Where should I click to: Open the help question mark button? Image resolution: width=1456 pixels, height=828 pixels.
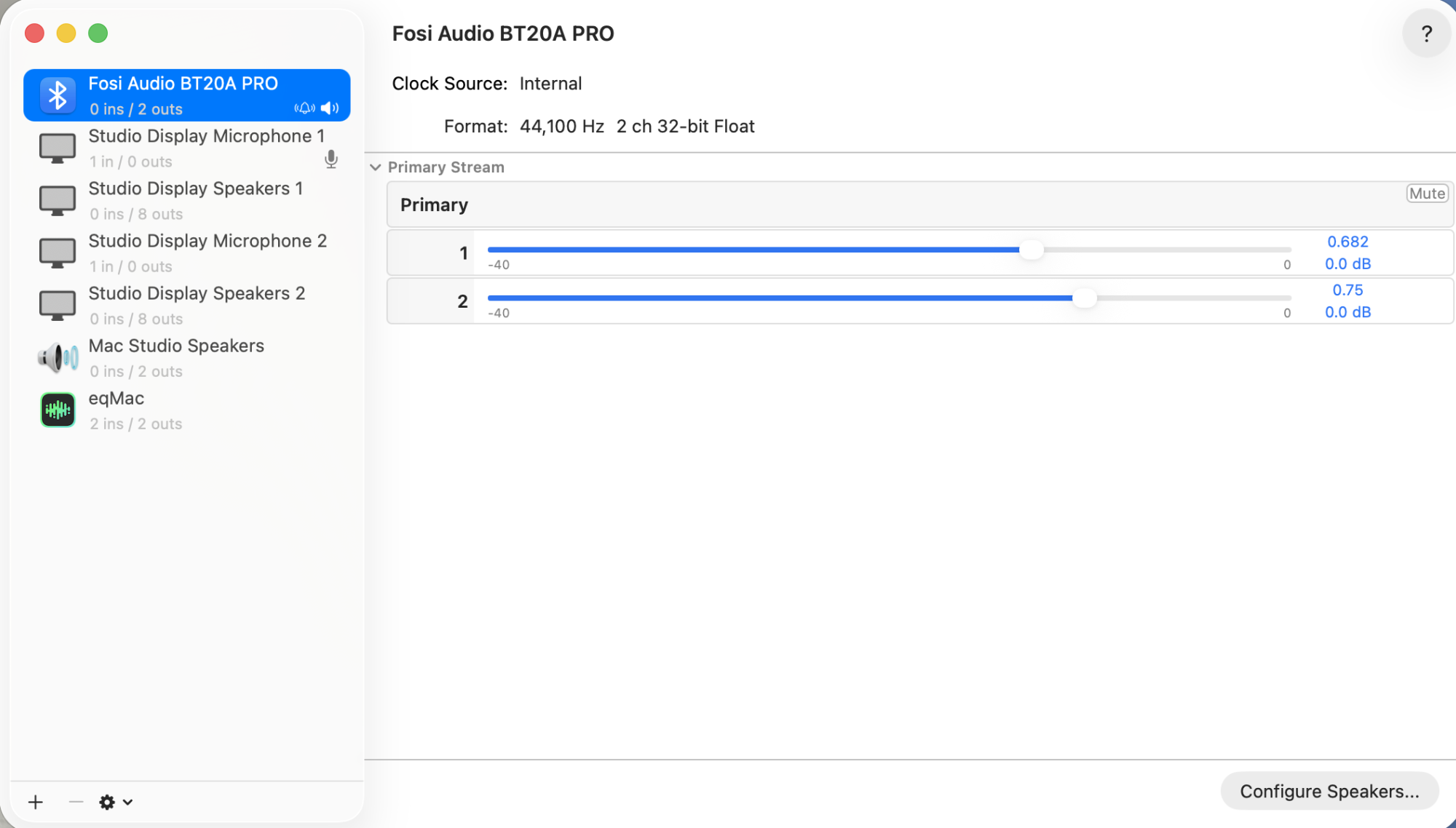pos(1426,33)
